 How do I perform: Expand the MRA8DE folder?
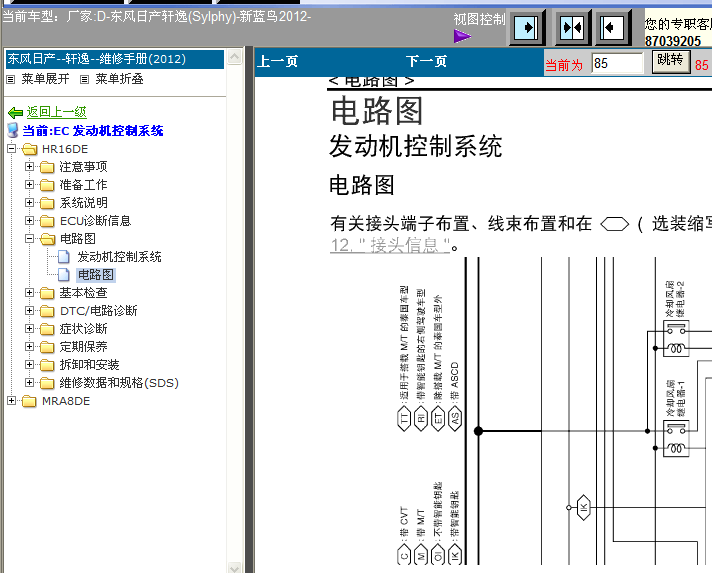[x=12, y=400]
